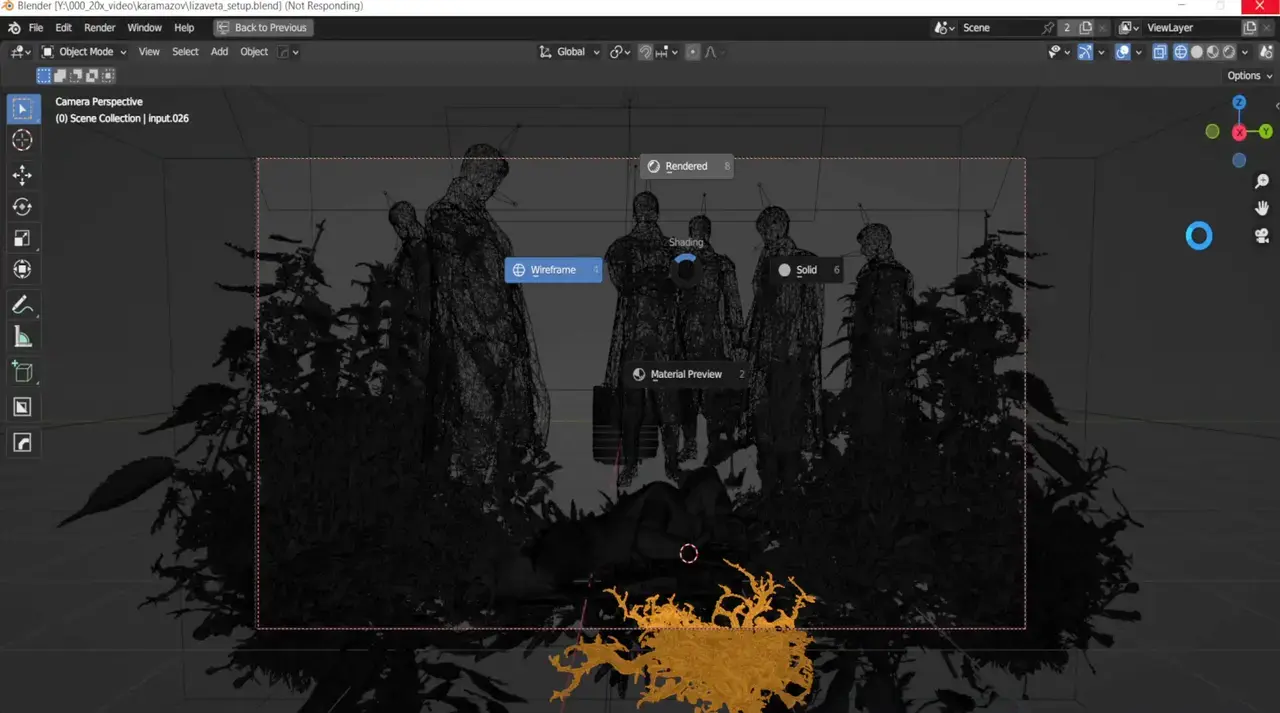Open the Add menu in the header
Viewport: 1280px width, 713px height.
219,51
